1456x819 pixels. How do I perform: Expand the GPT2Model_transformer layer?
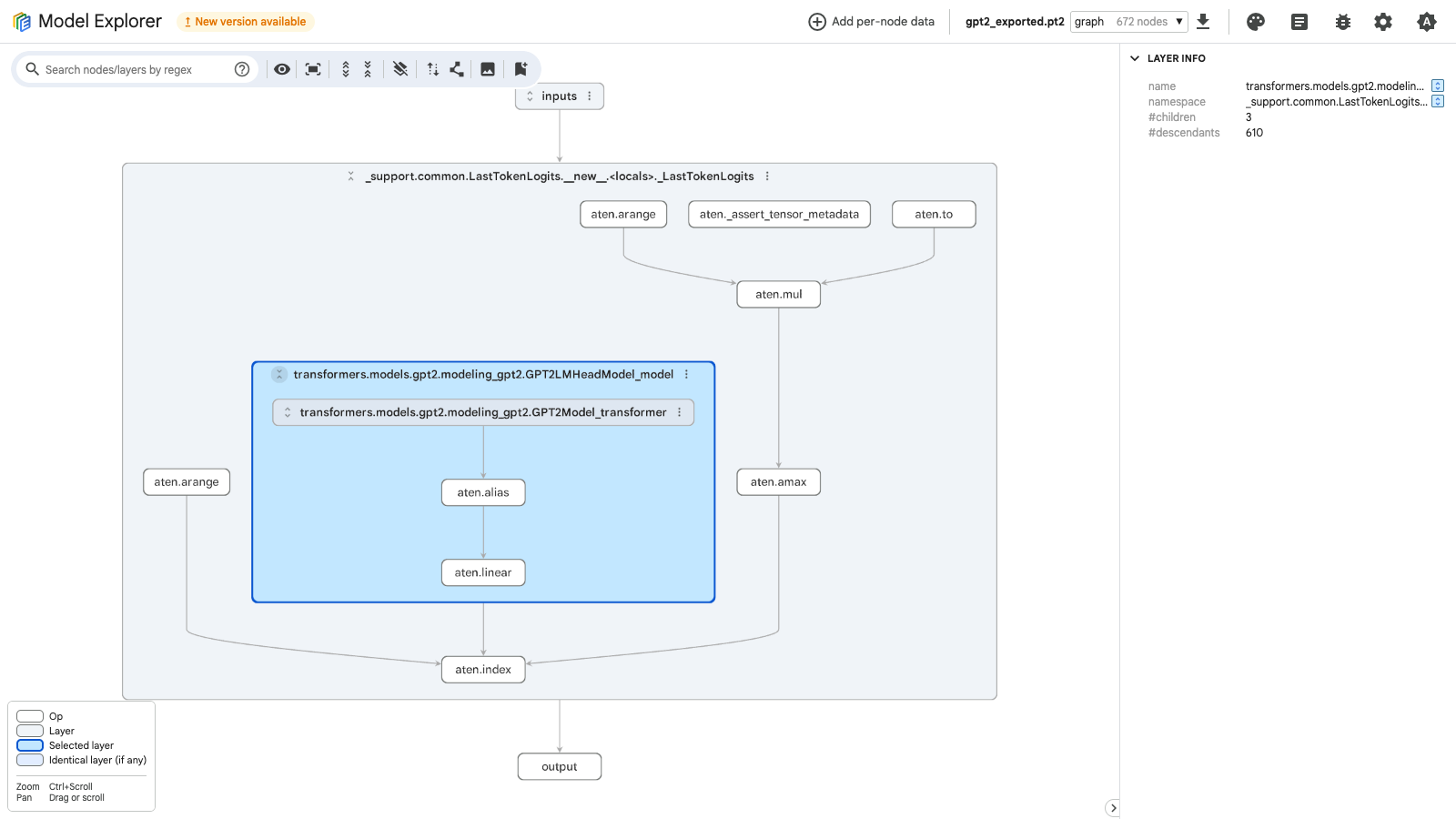(x=288, y=412)
